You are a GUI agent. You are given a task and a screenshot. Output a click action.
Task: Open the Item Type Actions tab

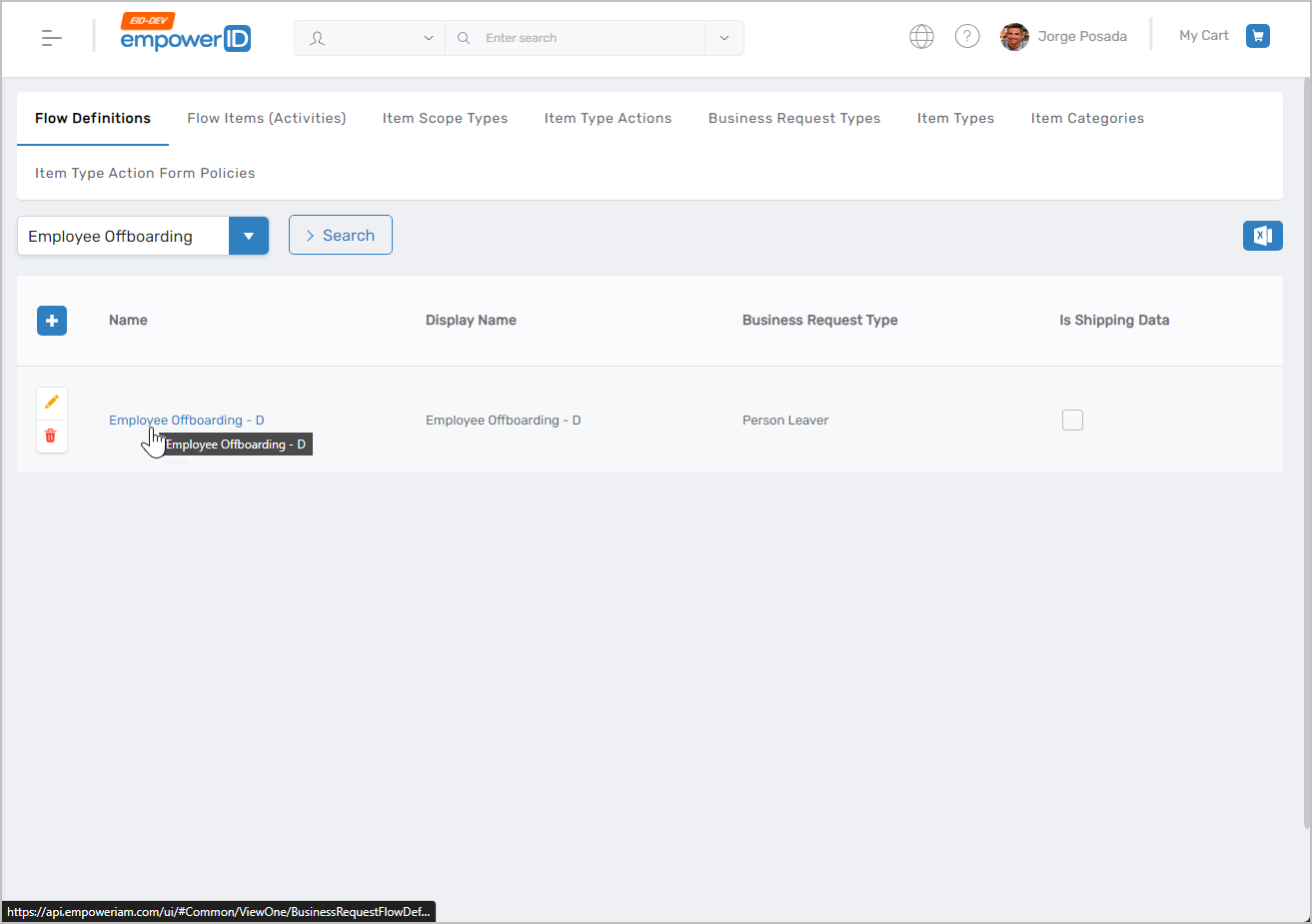pos(608,118)
